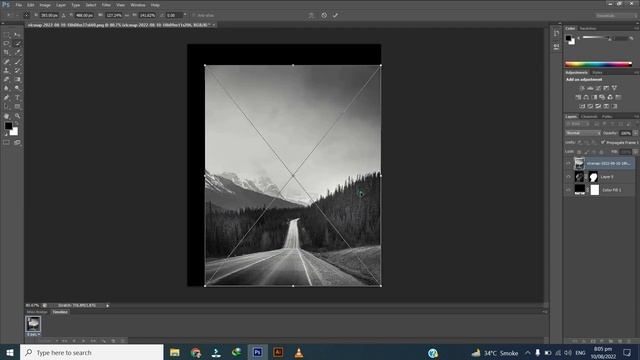This screenshot has height=360, width=640.
Task: Switch to the Swatches tab
Action: coord(588,28)
